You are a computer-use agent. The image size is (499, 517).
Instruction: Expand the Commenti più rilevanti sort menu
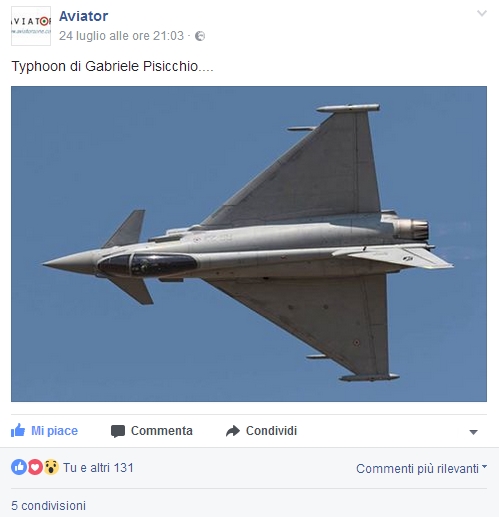[421, 468]
